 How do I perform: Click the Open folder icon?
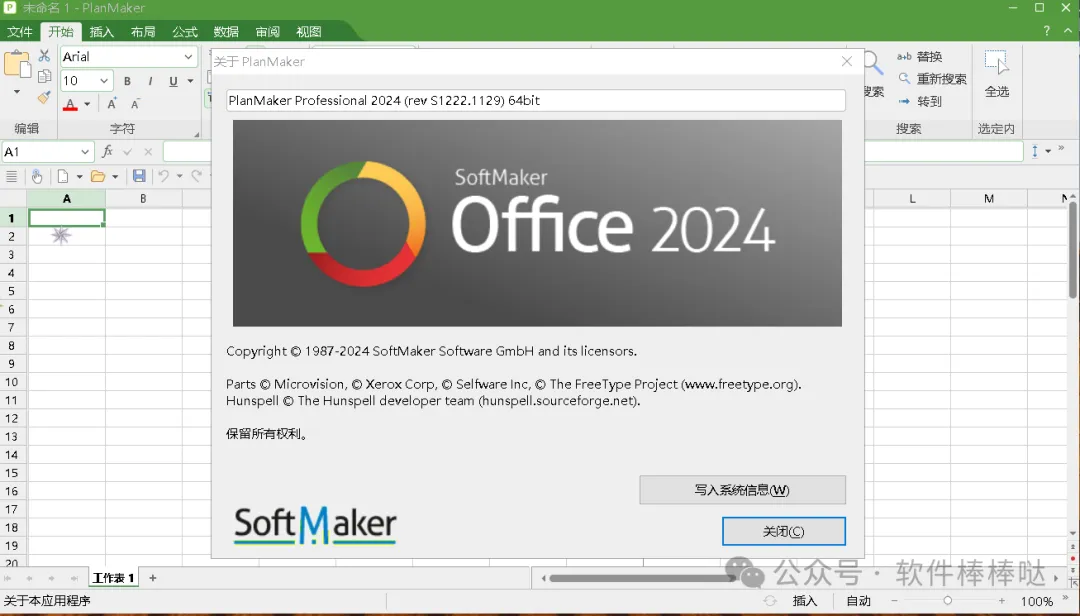[98, 176]
